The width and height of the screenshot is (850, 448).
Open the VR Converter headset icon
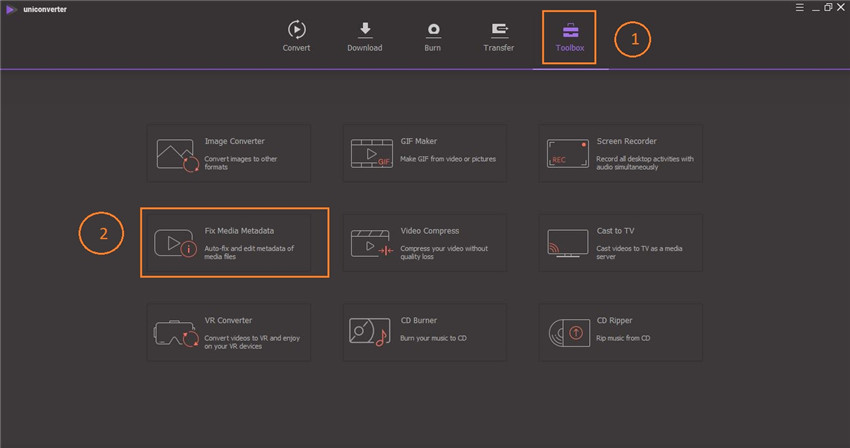pyautogui.click(x=175, y=332)
